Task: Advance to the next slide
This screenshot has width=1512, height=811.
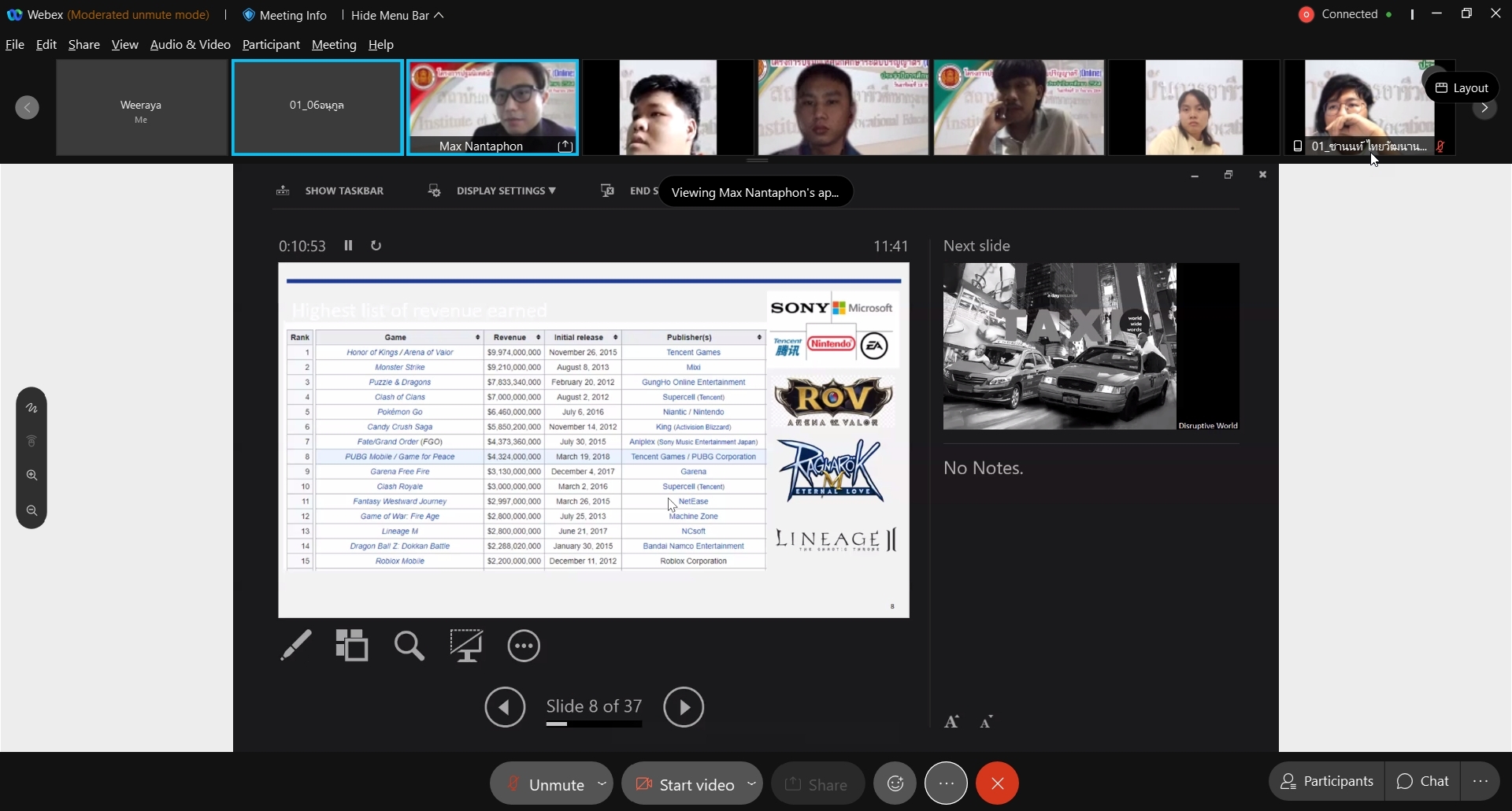Action: [x=684, y=707]
